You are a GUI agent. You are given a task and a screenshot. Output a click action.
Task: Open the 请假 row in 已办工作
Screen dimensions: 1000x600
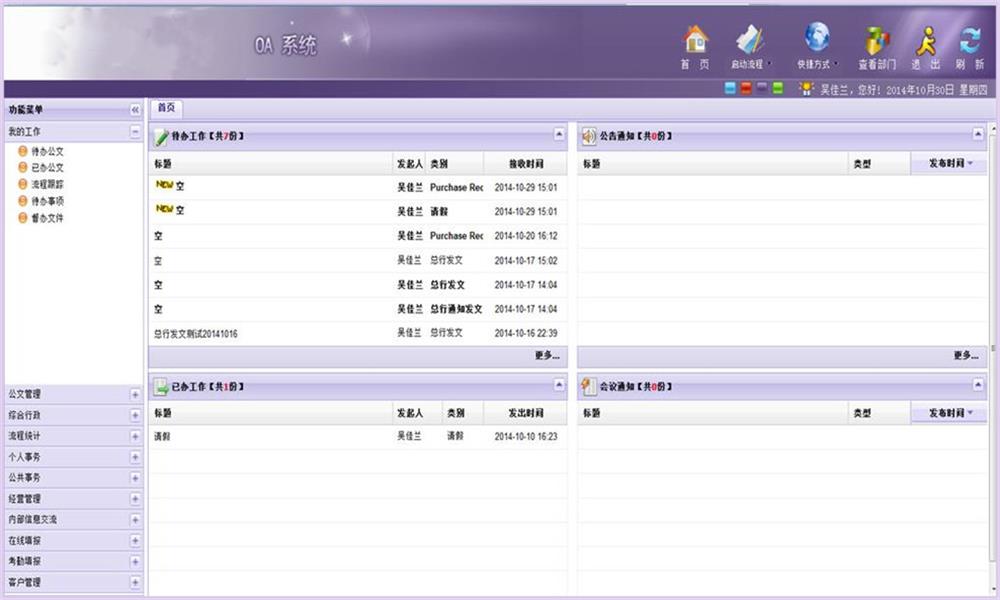pos(358,437)
